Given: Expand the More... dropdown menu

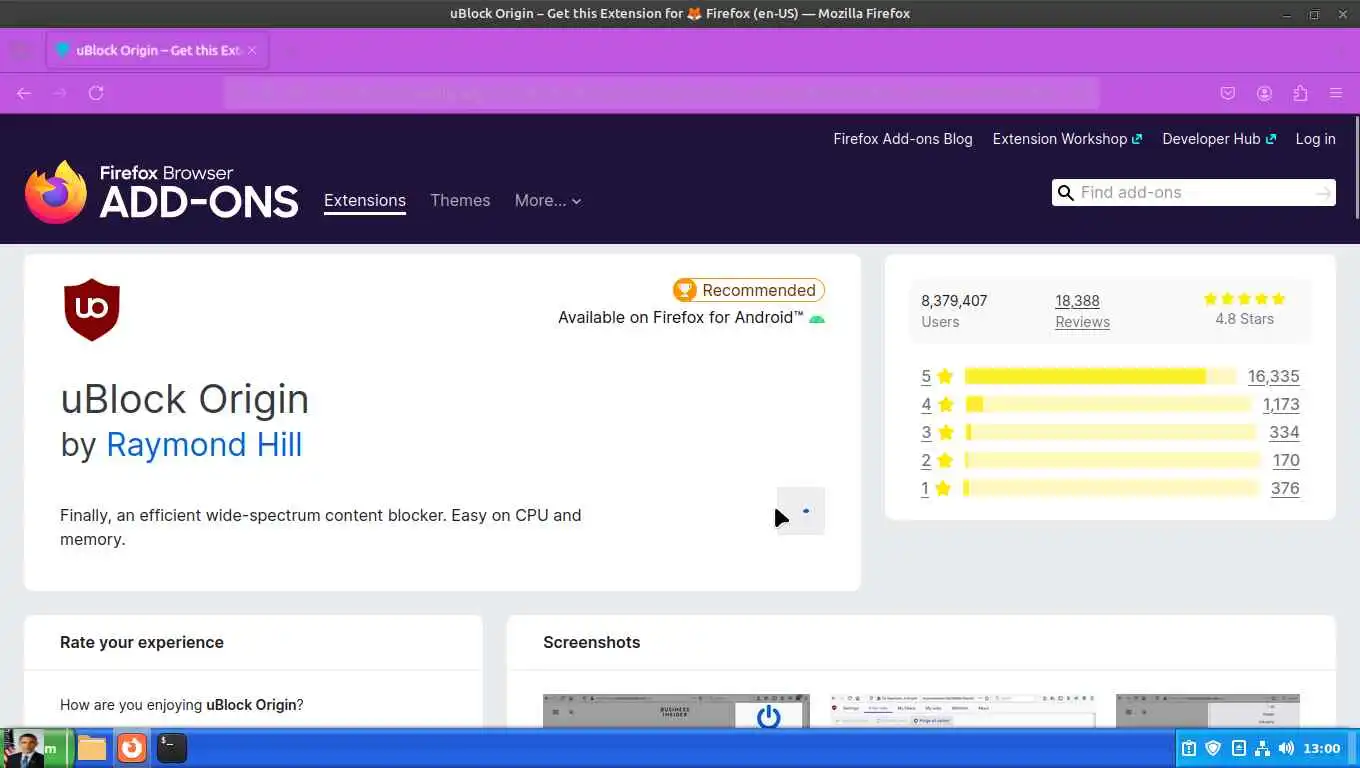Looking at the screenshot, I should pos(548,201).
